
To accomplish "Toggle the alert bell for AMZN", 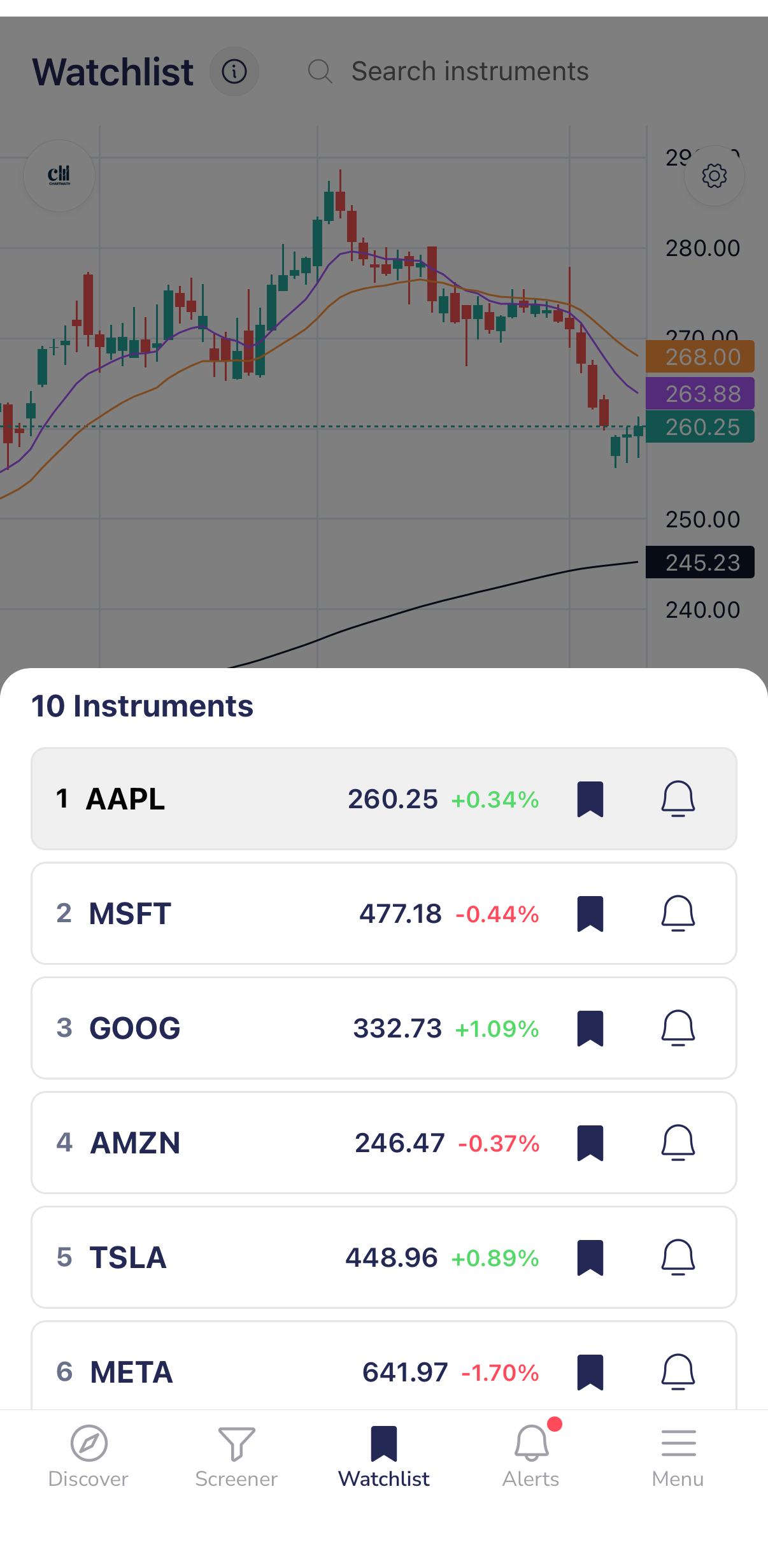I will [678, 1142].
